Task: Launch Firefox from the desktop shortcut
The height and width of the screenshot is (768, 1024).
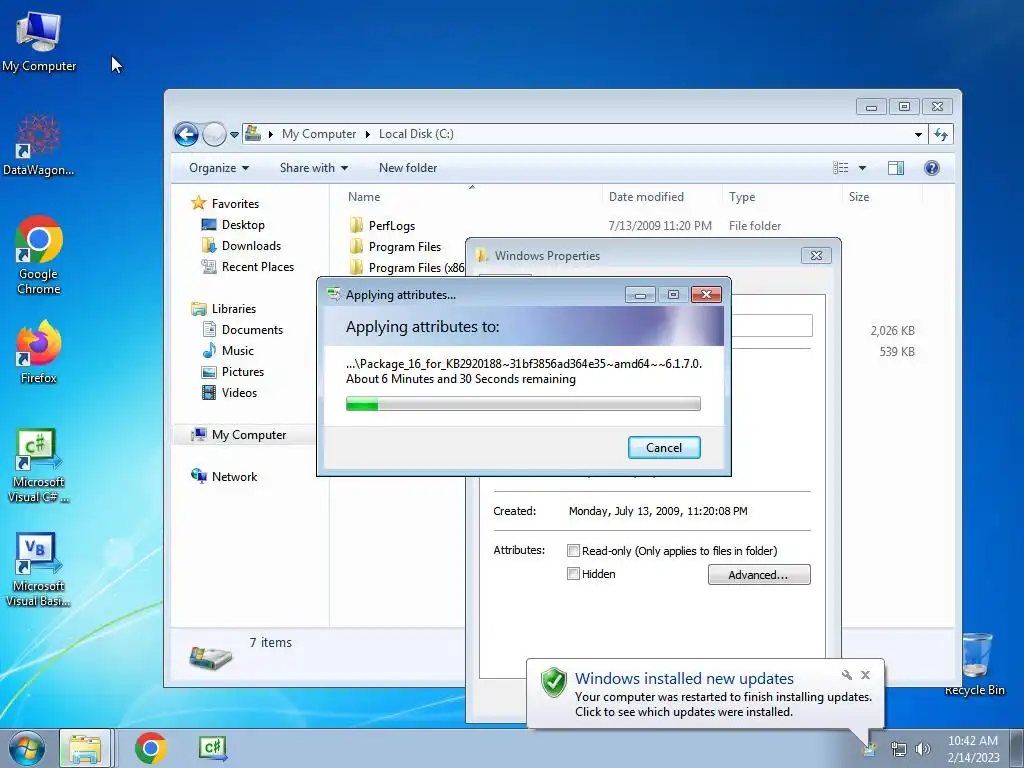Action: tap(39, 351)
